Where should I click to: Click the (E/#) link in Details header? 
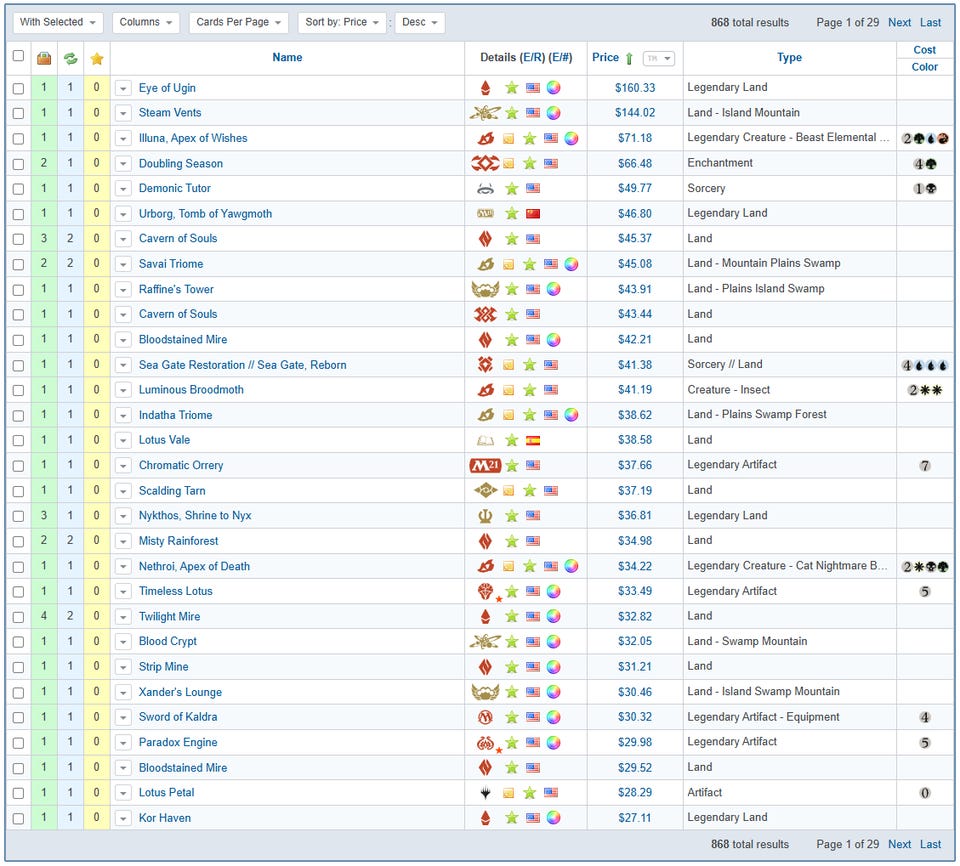pyautogui.click(x=560, y=57)
